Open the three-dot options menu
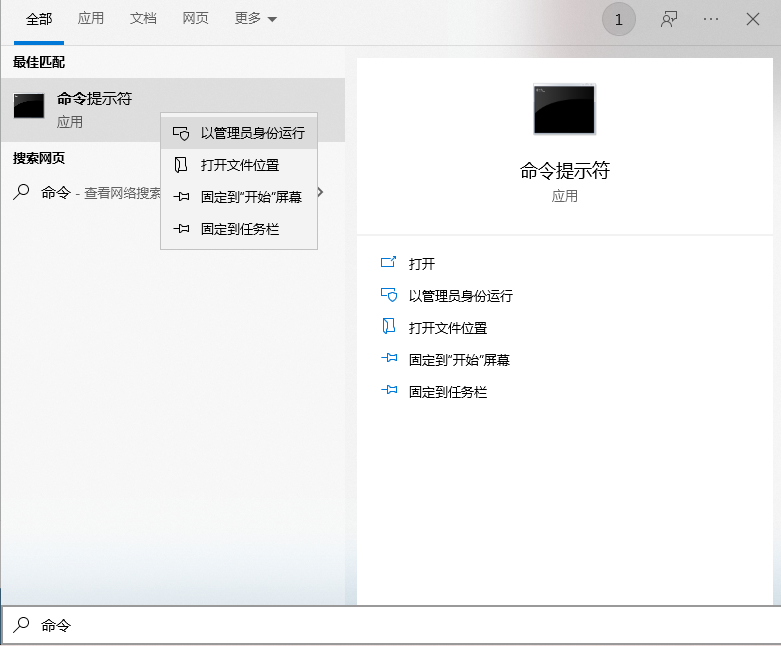The width and height of the screenshot is (781, 646). pos(711,19)
